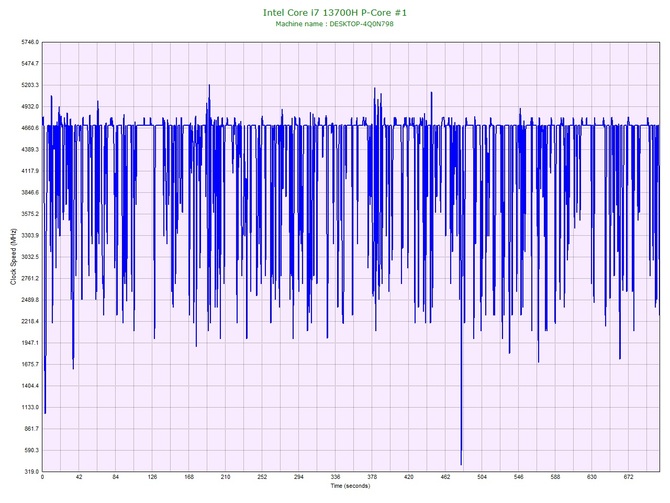Screen dimensions: 670x503
Task: Click the 1947.1 y-axis value
Action: click(30, 343)
